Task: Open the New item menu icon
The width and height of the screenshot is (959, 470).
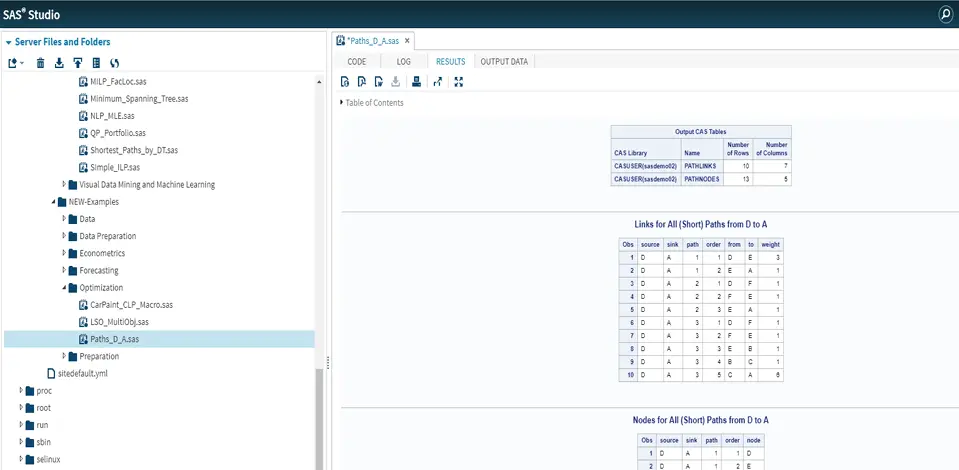Action: click(16, 62)
